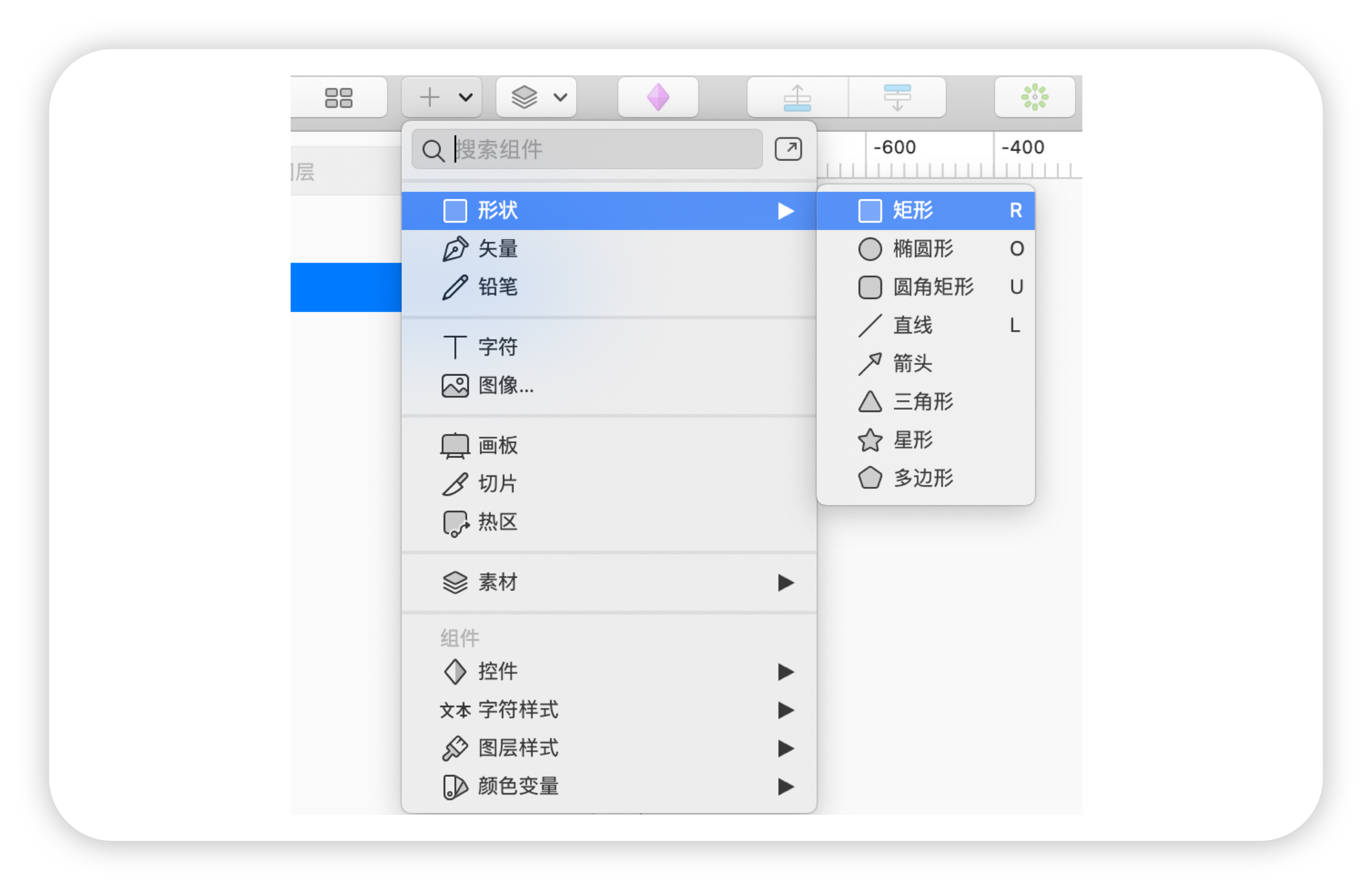Select the highlighted blue layer row
The width and height of the screenshot is (1372, 890).
pyautogui.click(x=346, y=288)
